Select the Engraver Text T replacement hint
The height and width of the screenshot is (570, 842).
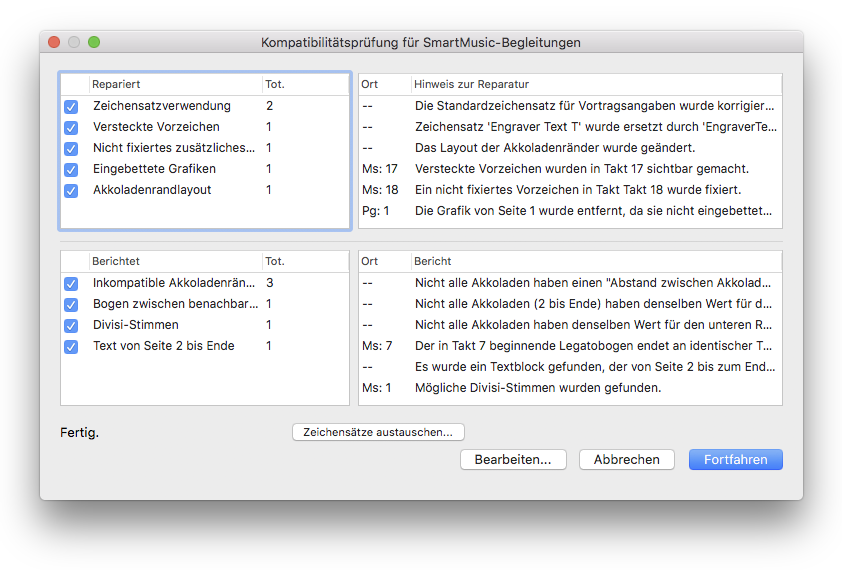tap(596, 127)
